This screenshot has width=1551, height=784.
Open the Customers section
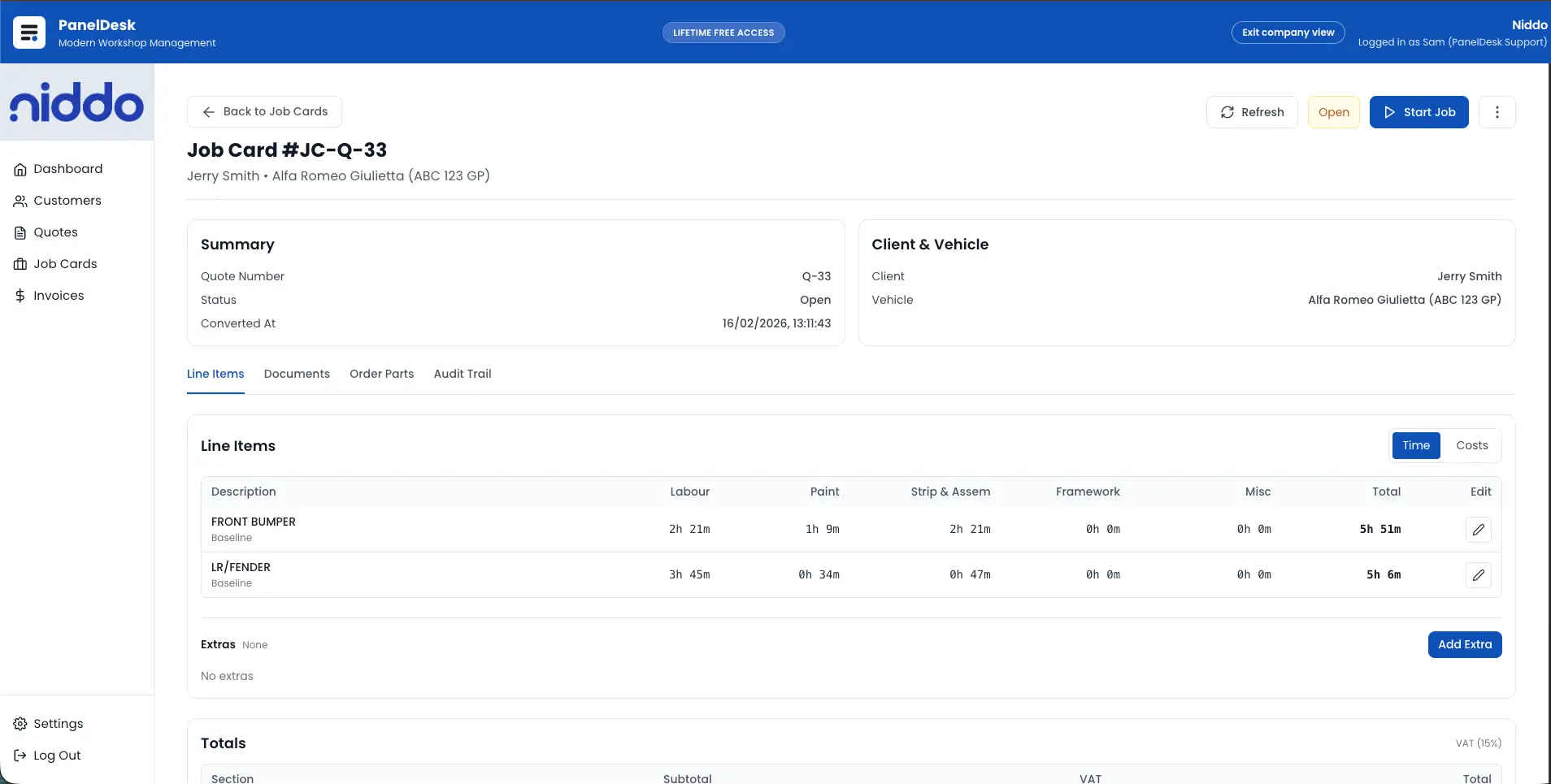tap(67, 200)
